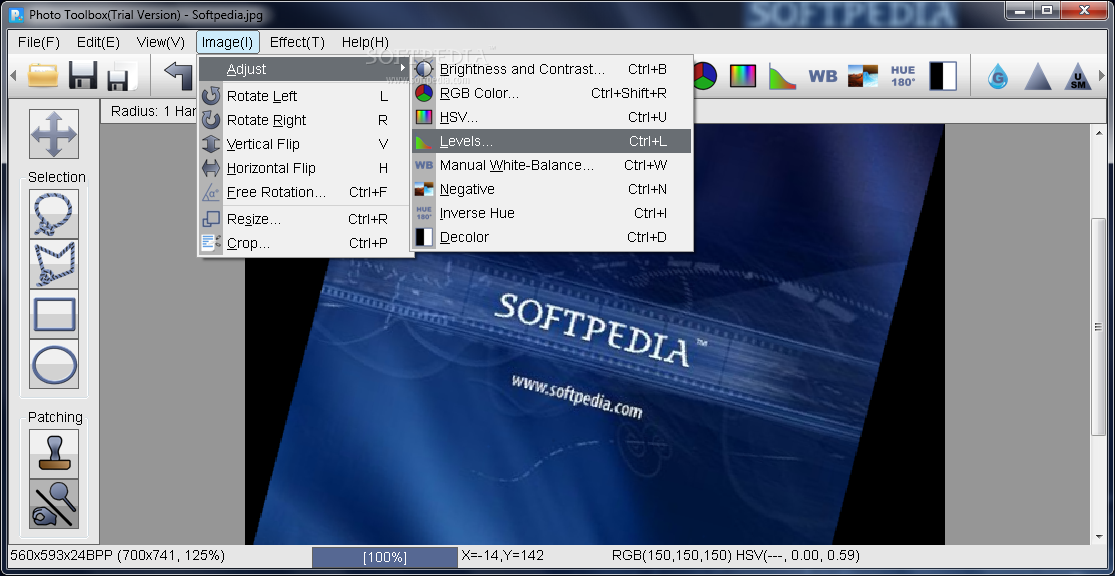1115x576 pixels.
Task: Close the Image(I) menu
Action: click(x=228, y=42)
